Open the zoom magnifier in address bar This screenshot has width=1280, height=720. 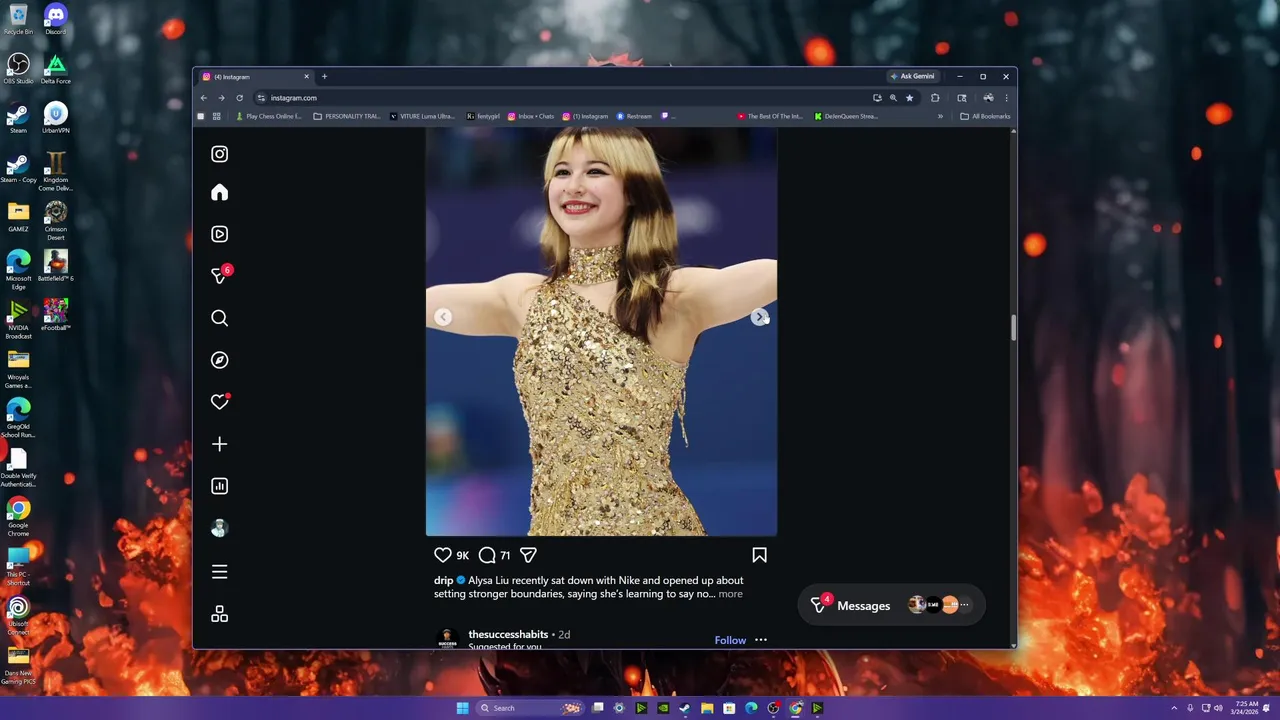(893, 98)
